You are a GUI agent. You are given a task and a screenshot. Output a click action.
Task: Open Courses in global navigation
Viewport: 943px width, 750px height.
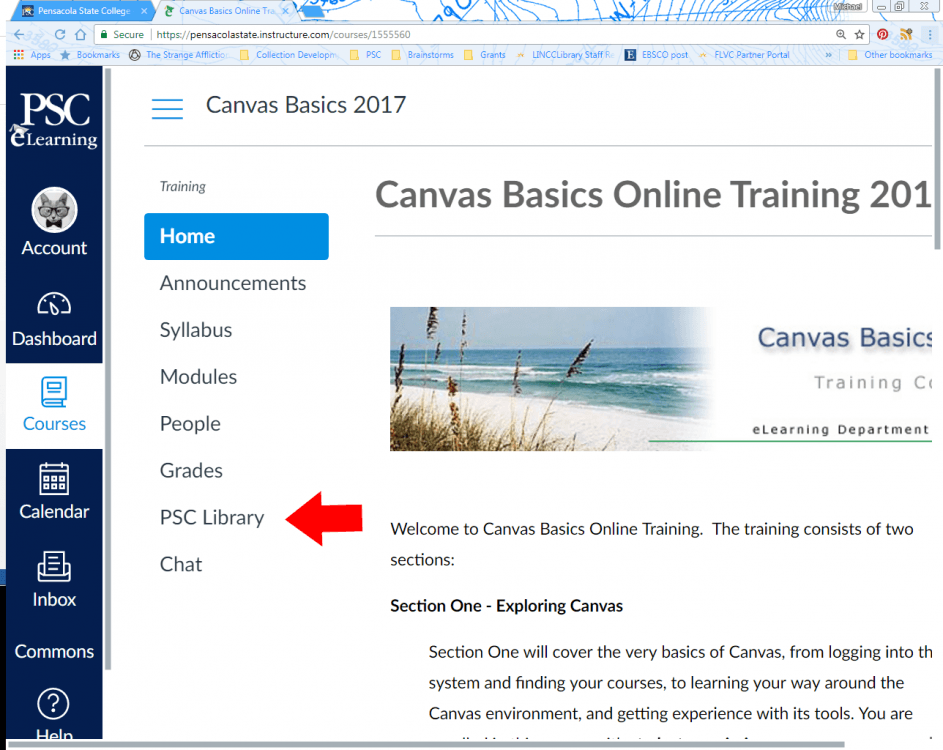(x=54, y=405)
